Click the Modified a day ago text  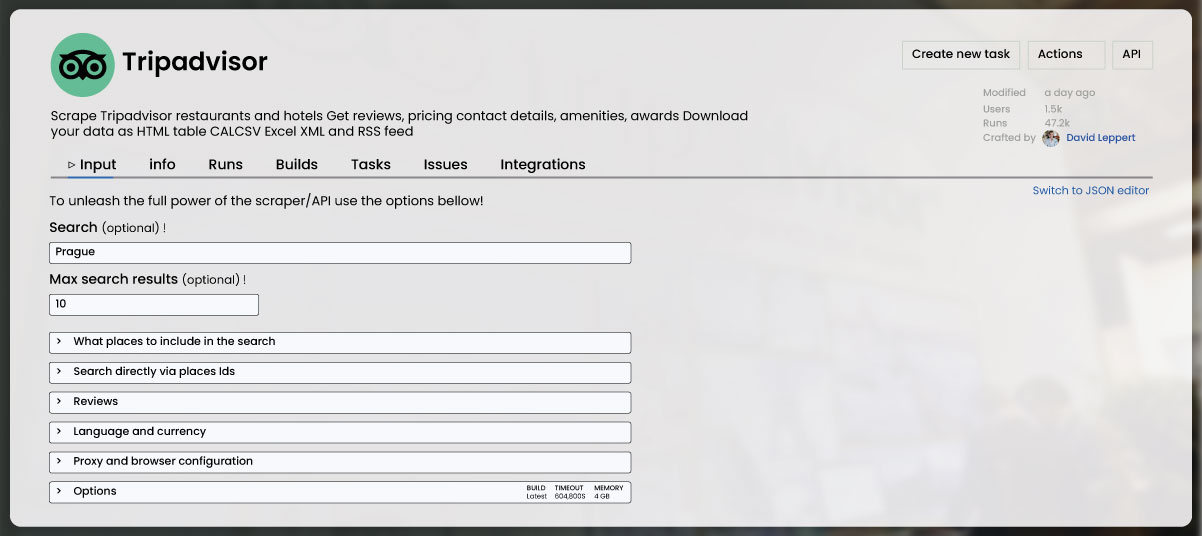pos(1039,93)
